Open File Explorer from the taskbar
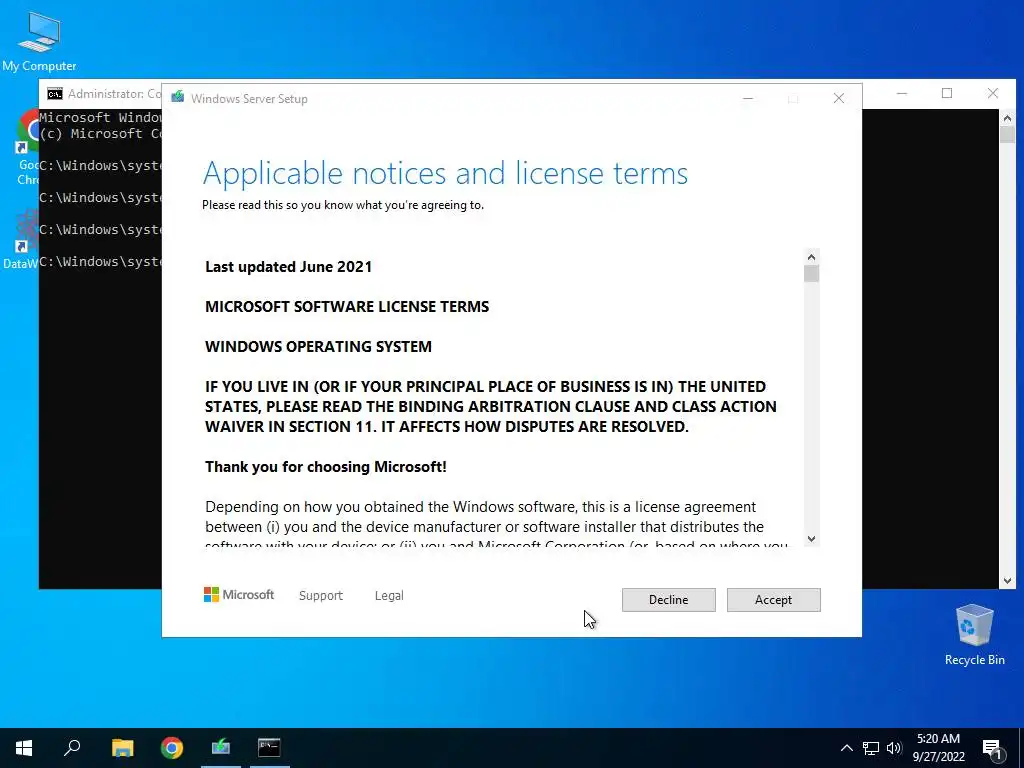The image size is (1024, 768). click(x=122, y=748)
